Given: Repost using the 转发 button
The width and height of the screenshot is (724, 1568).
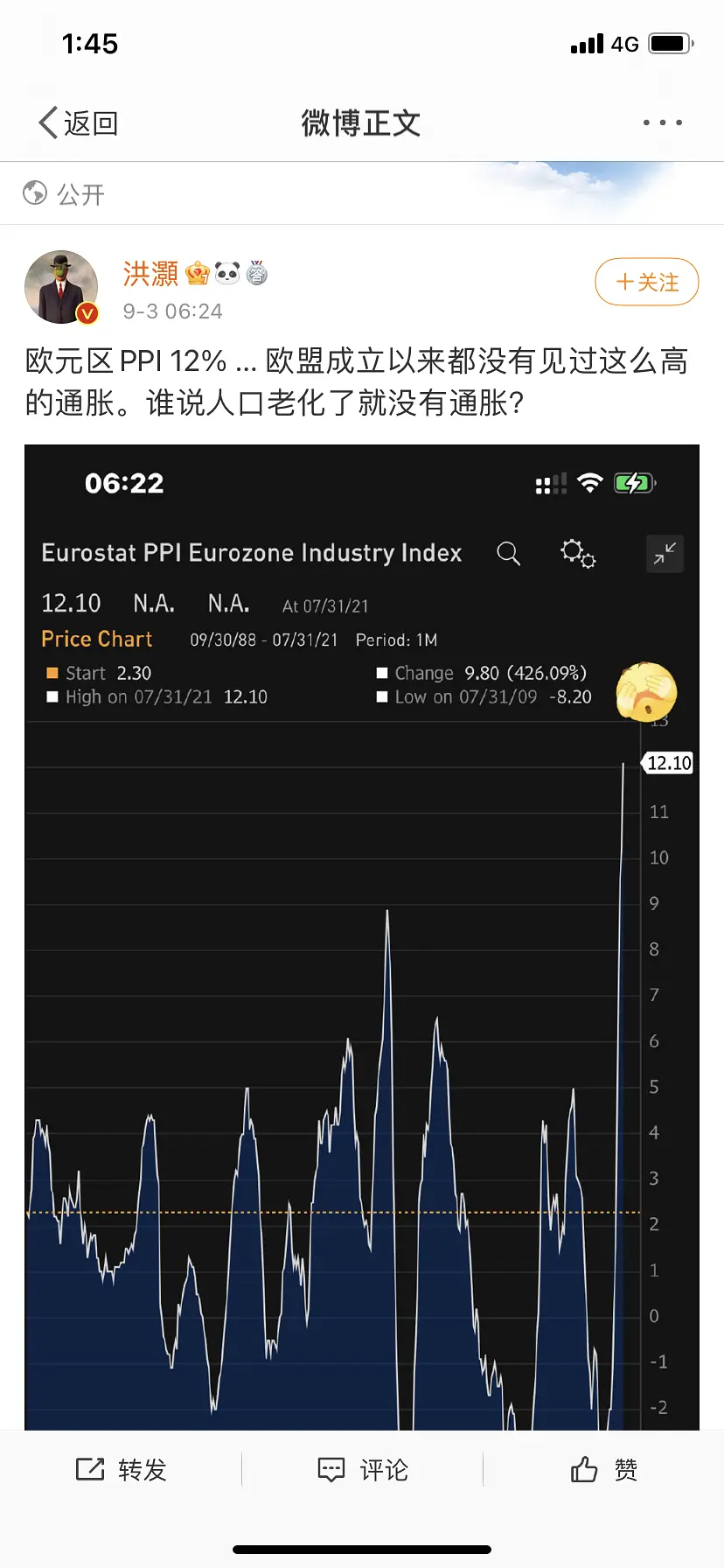Looking at the screenshot, I should click(x=121, y=1469).
